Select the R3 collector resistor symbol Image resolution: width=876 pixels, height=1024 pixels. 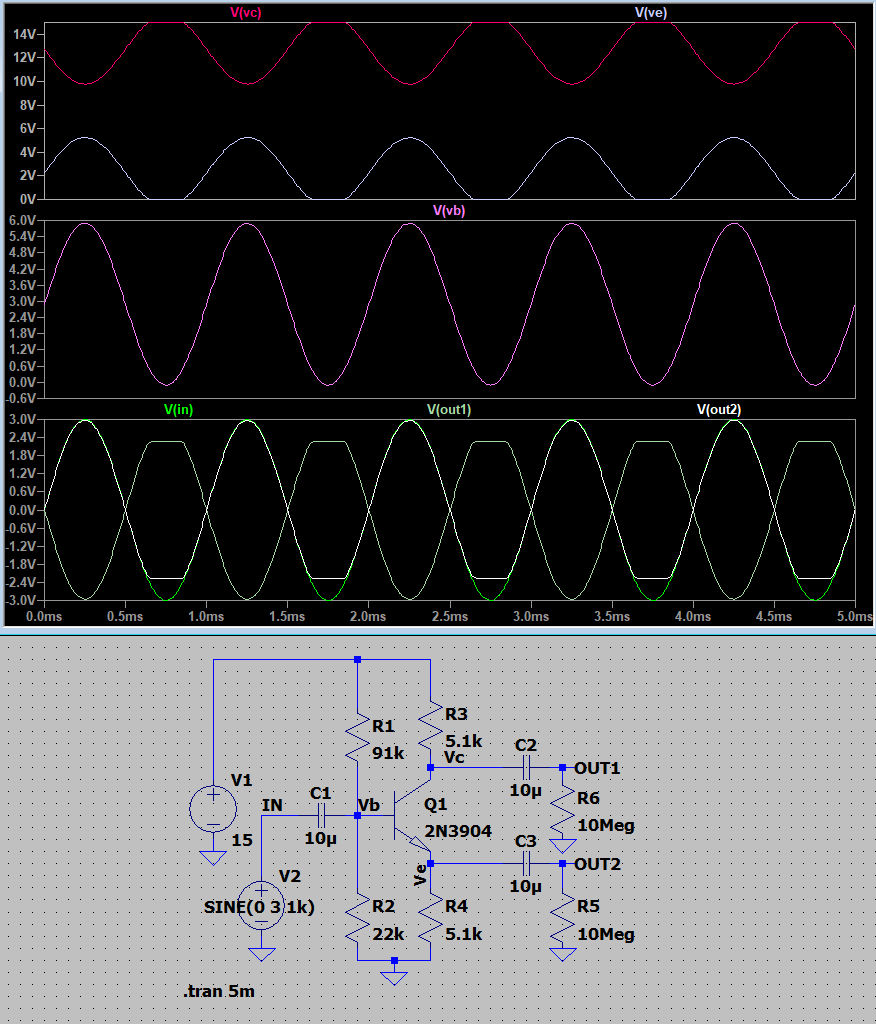pos(430,728)
